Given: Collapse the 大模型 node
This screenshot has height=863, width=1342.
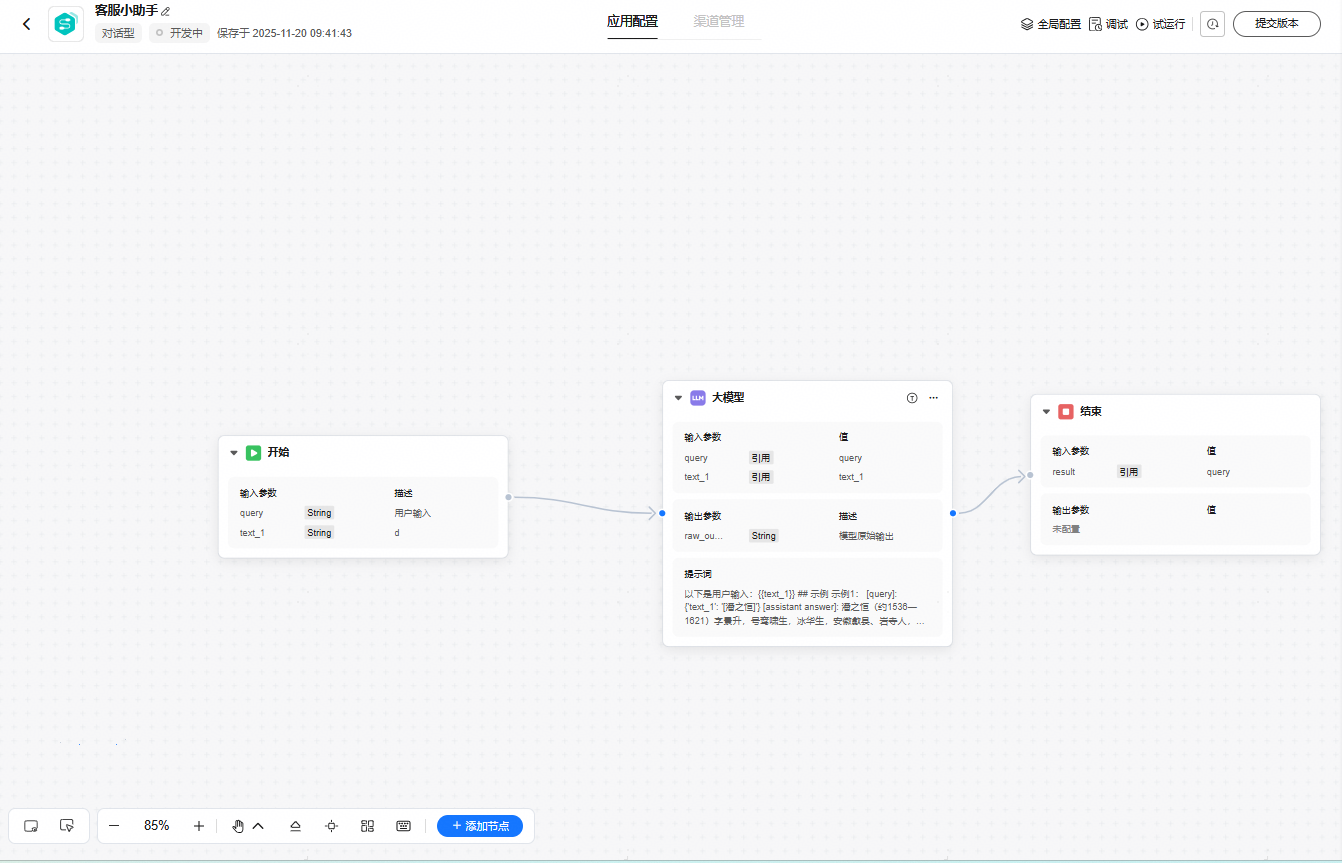Looking at the screenshot, I should [x=678, y=398].
